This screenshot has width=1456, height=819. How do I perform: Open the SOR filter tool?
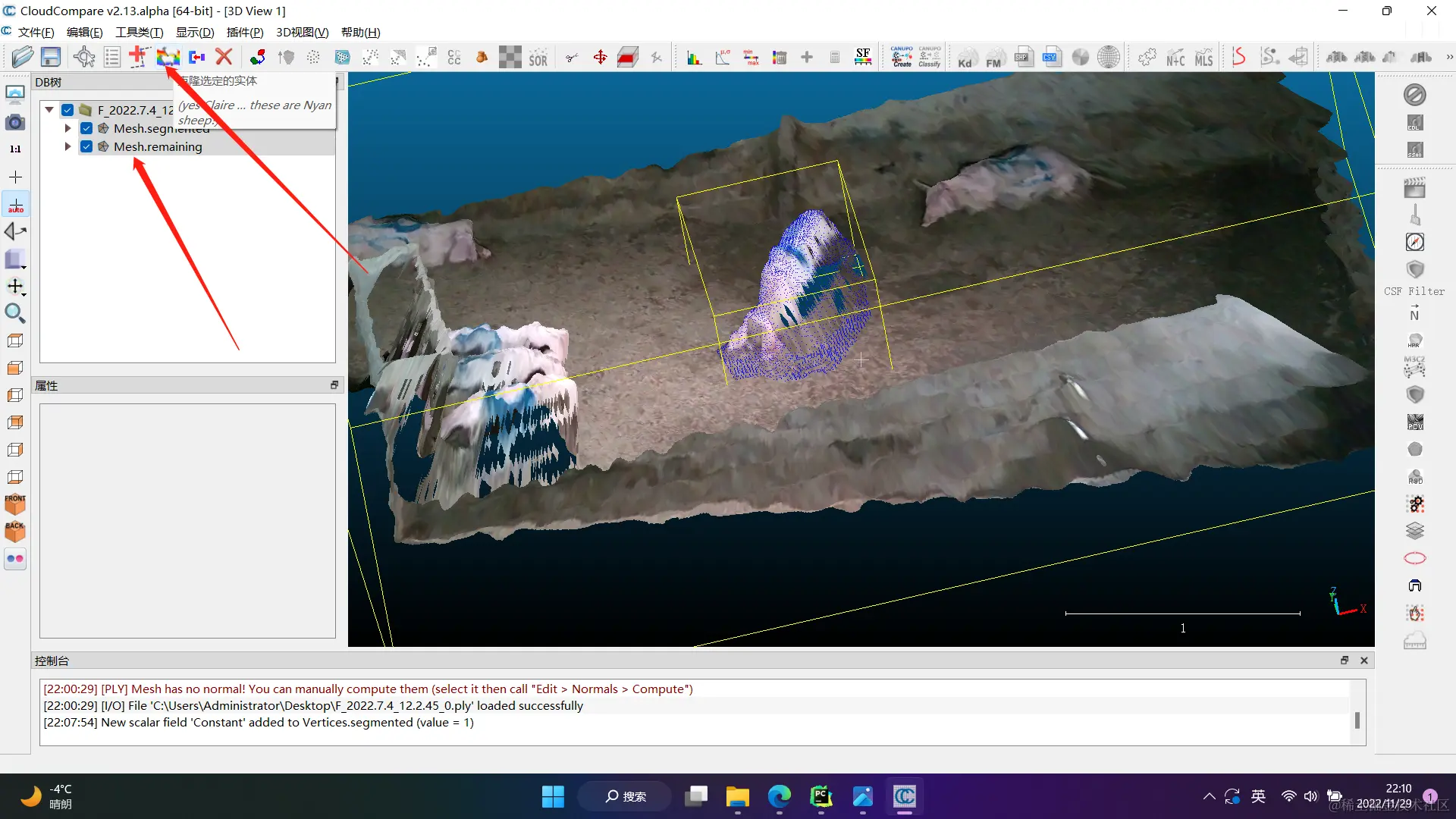538,58
